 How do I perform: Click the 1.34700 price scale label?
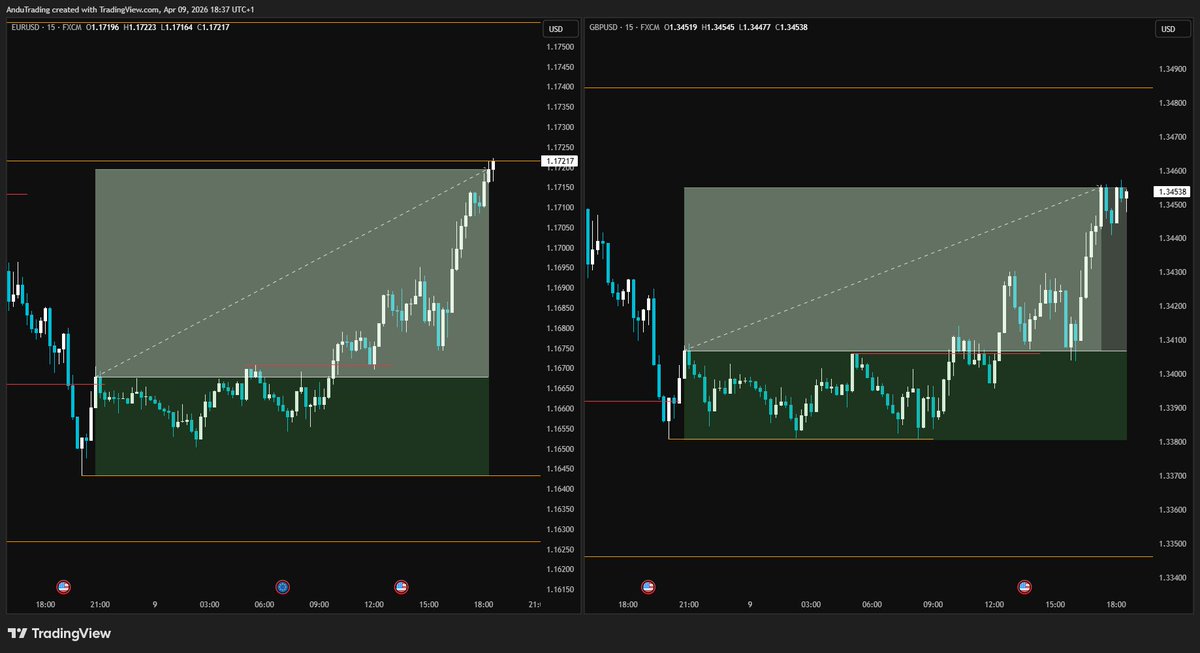click(x=1172, y=137)
